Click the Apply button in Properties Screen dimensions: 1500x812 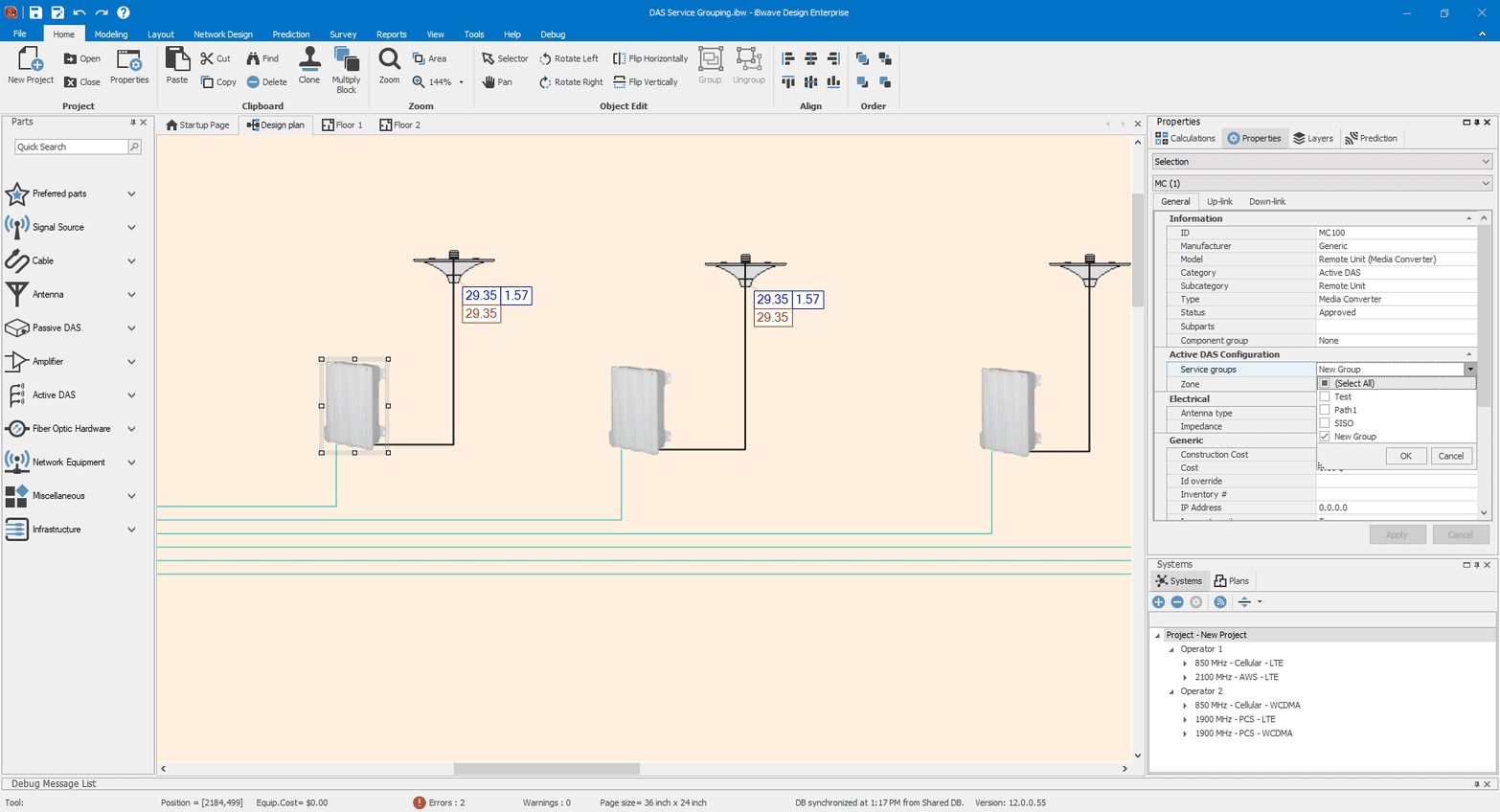1398,534
